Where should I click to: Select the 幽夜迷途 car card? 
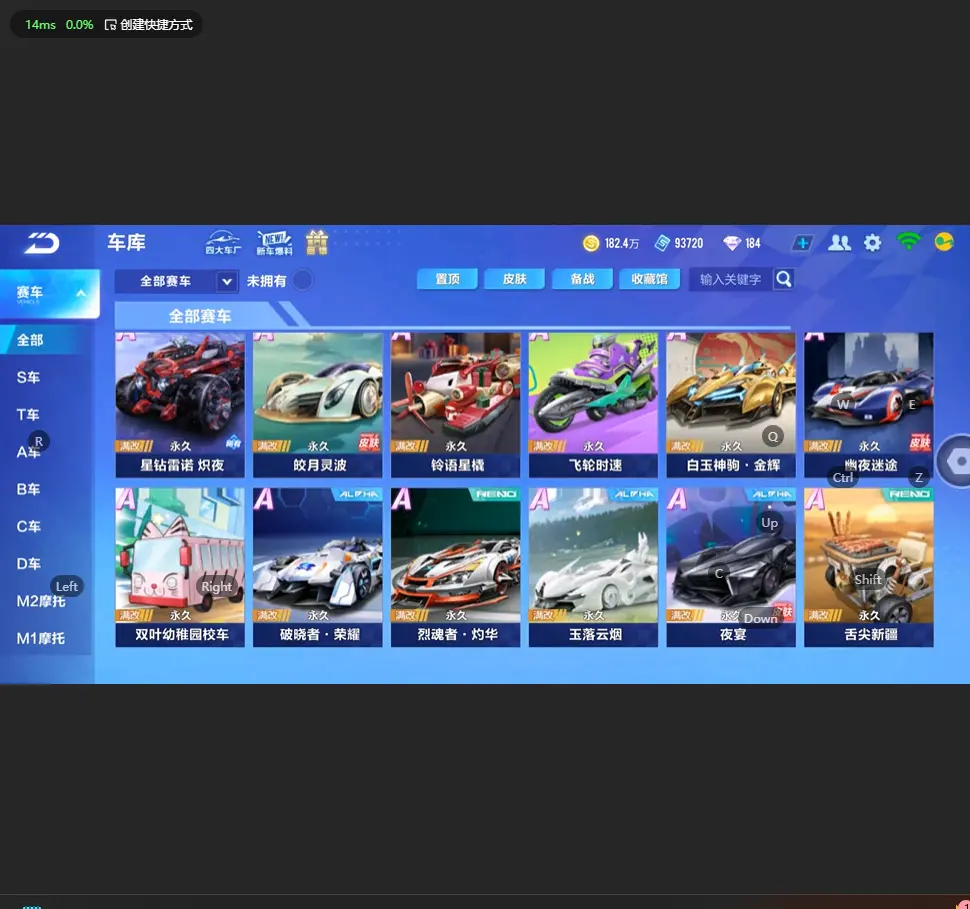pyautogui.click(x=869, y=405)
